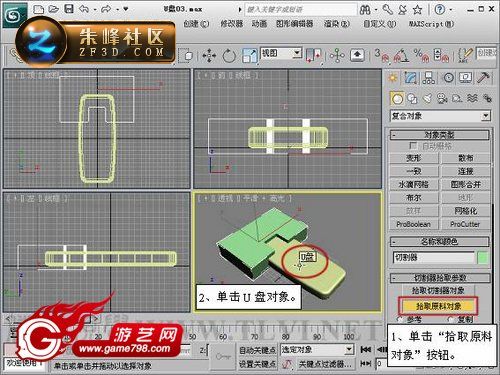Open the Utilities hammer panel
Image resolution: width=500 pixels, height=375 pixels.
pyautogui.click(x=483, y=78)
